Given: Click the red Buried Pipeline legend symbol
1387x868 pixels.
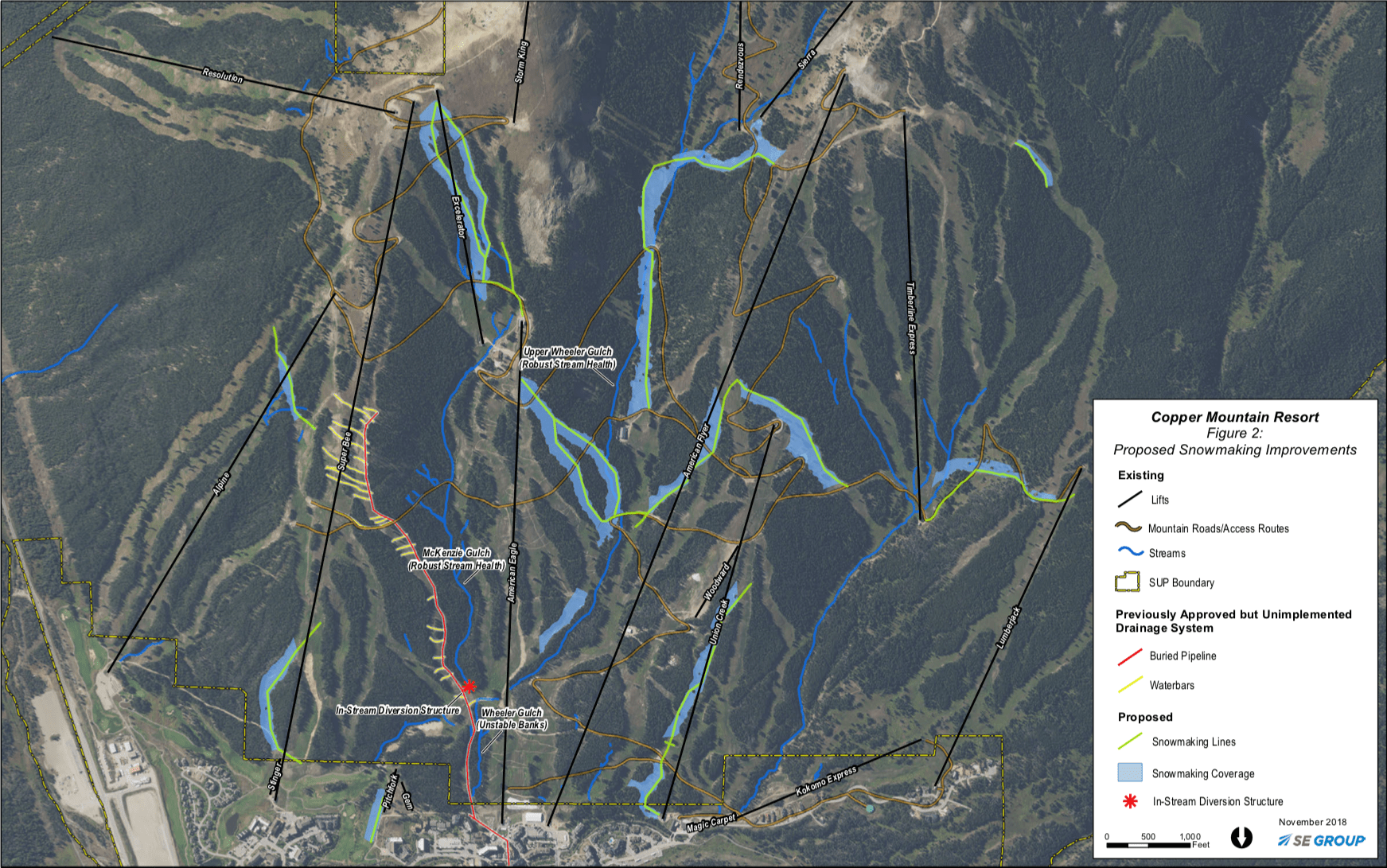Looking at the screenshot, I should pyautogui.click(x=1130, y=656).
